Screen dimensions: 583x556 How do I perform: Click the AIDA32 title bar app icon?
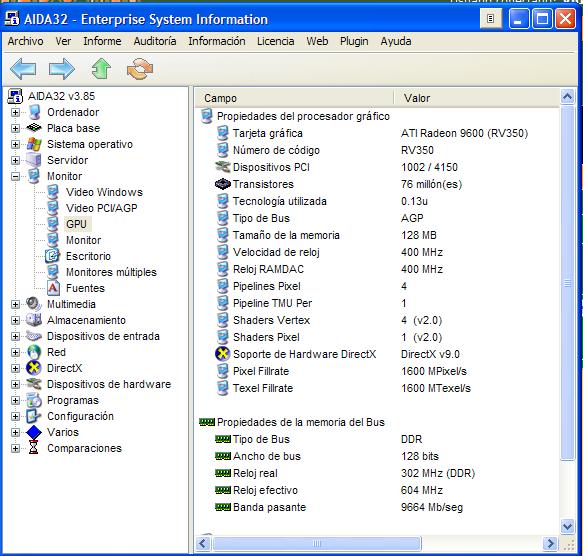(12, 18)
